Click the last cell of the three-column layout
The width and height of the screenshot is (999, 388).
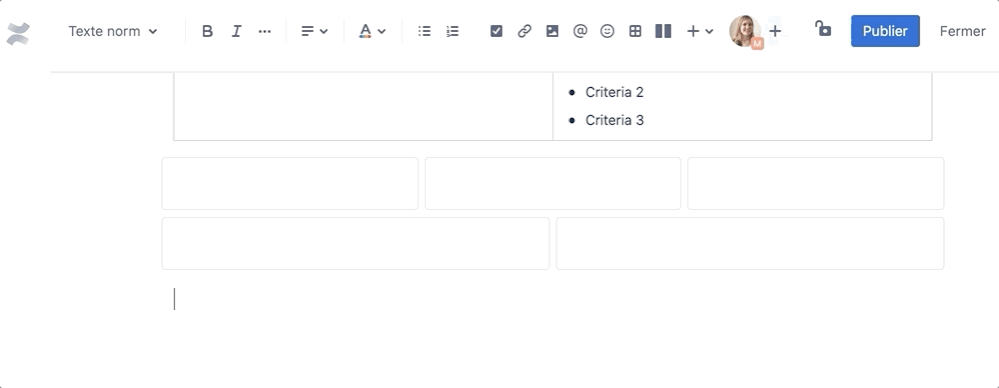click(816, 183)
